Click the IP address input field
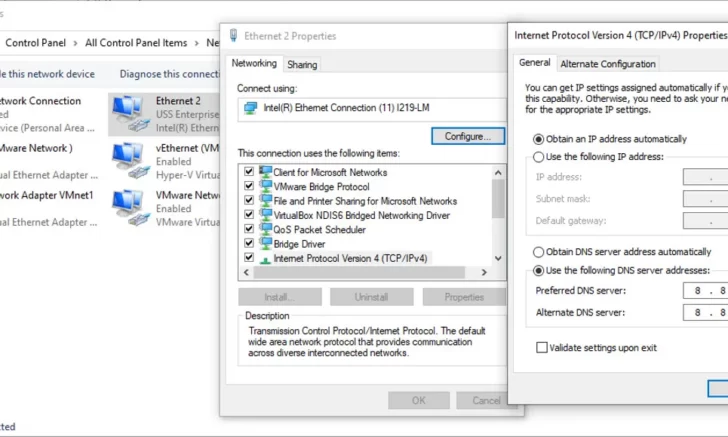This screenshot has height=437, width=728. [x=706, y=177]
